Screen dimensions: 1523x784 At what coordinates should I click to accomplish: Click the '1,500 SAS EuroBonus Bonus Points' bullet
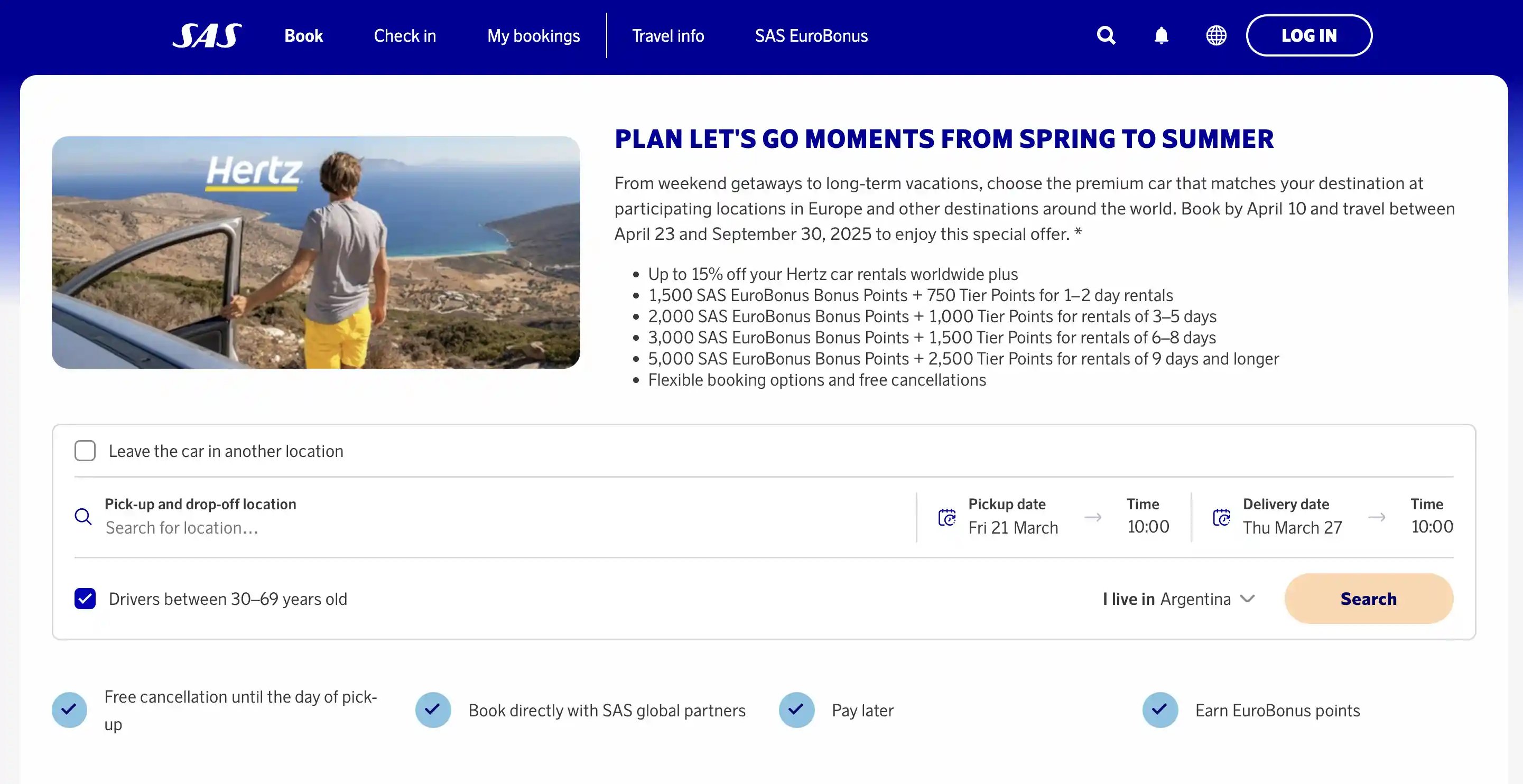(911, 295)
